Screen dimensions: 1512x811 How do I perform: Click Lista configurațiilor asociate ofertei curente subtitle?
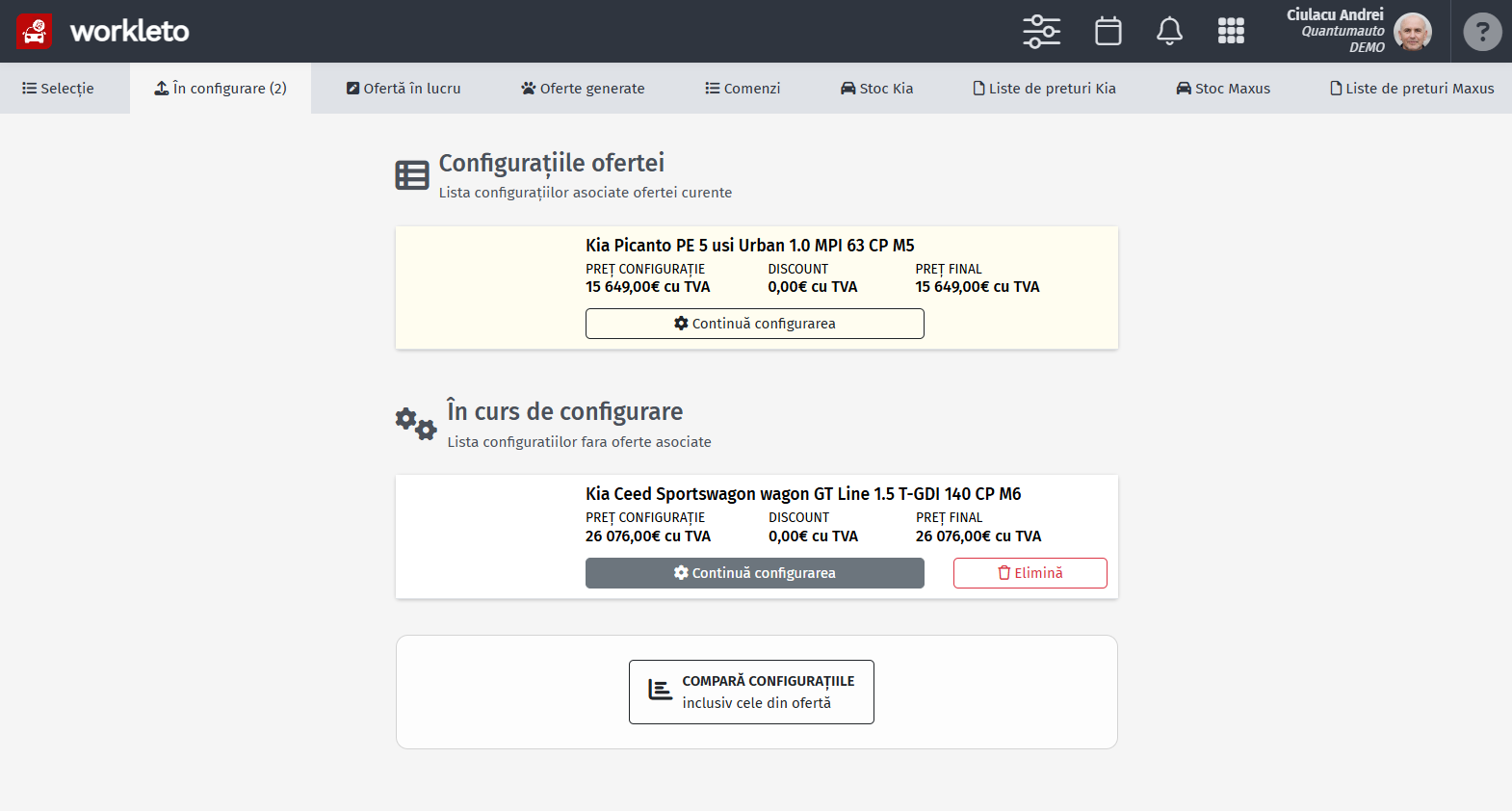click(x=586, y=193)
